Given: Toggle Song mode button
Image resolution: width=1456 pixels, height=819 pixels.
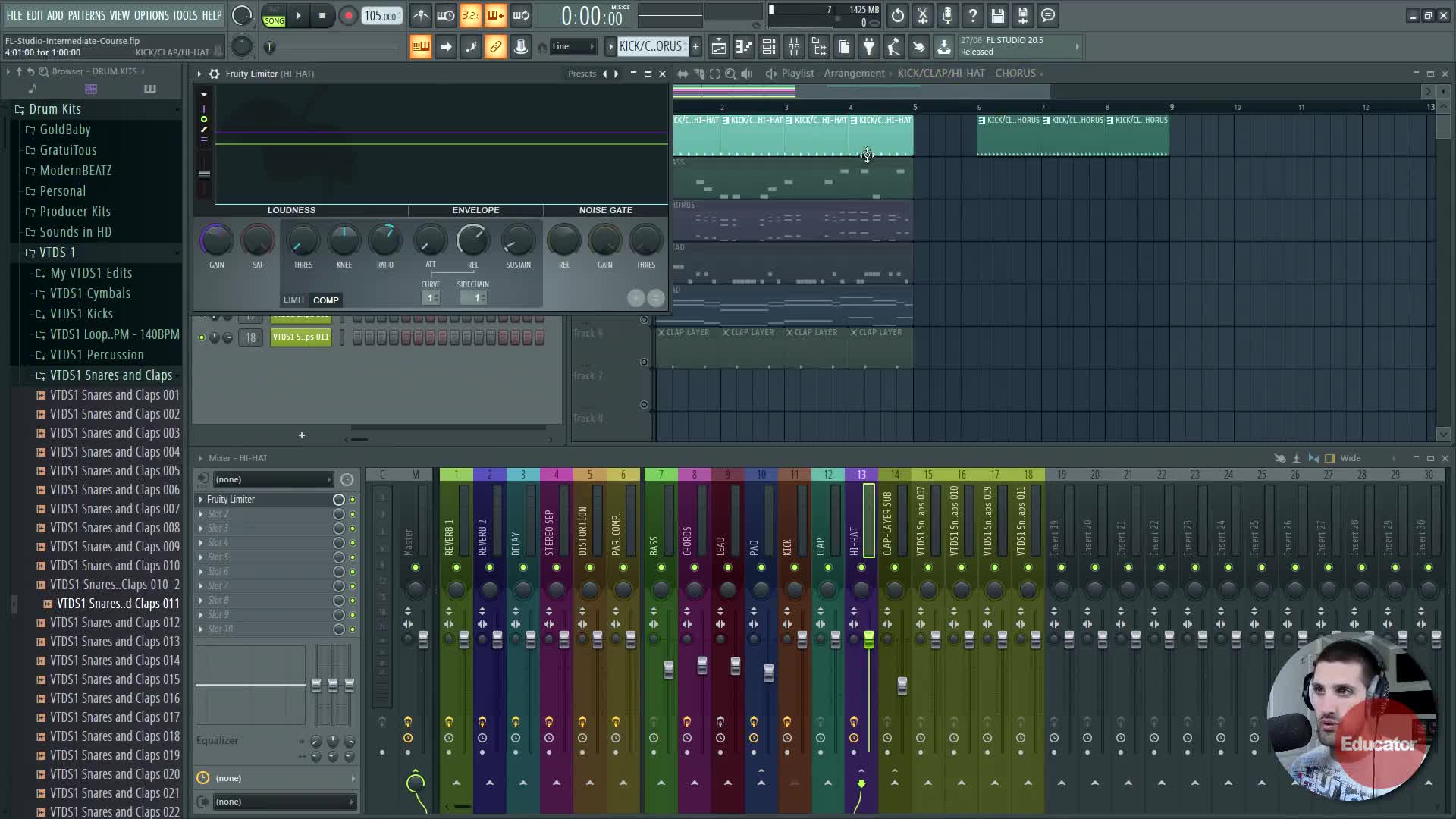Looking at the screenshot, I should (274, 20).
